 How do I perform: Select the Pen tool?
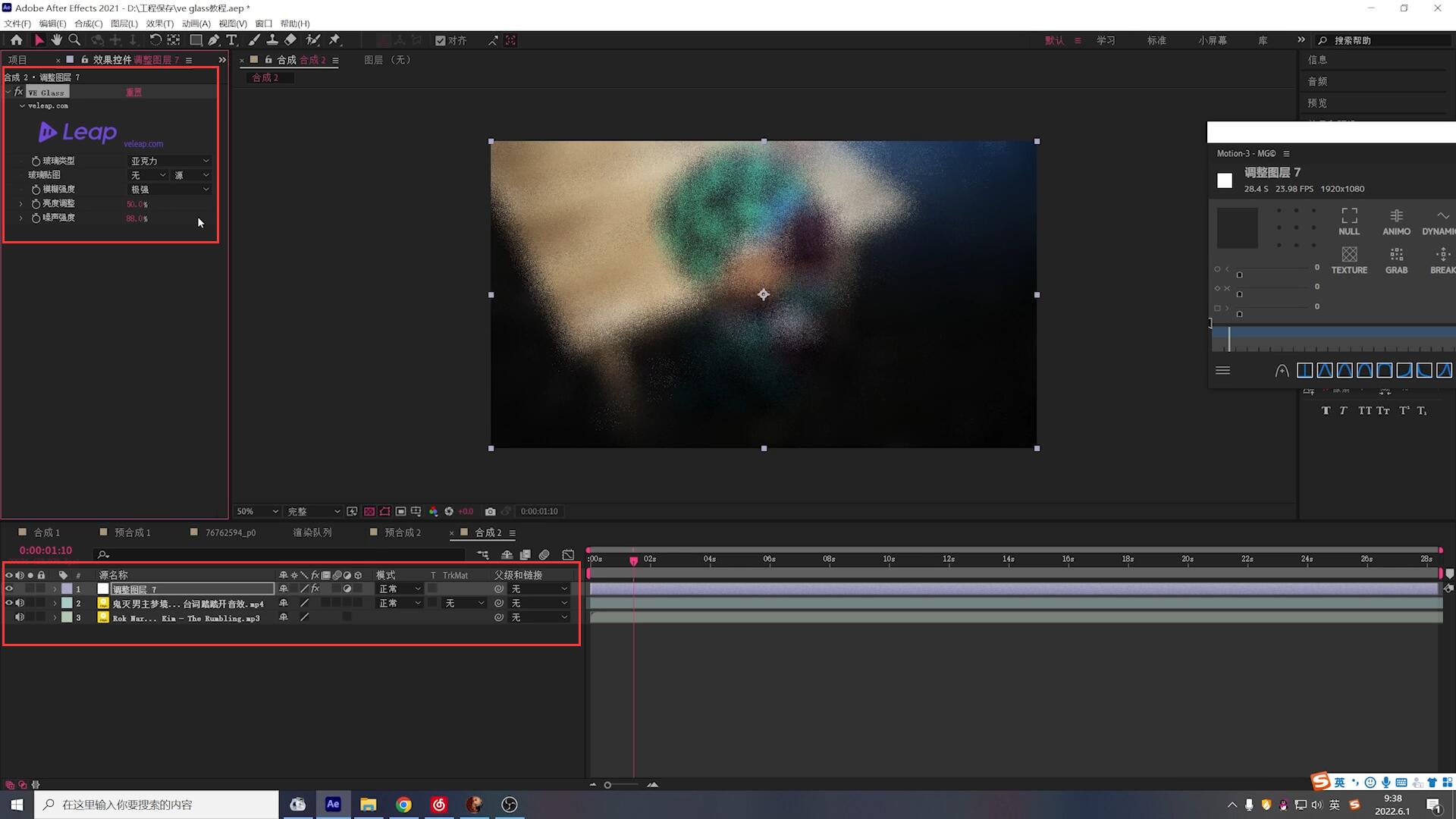[214, 40]
